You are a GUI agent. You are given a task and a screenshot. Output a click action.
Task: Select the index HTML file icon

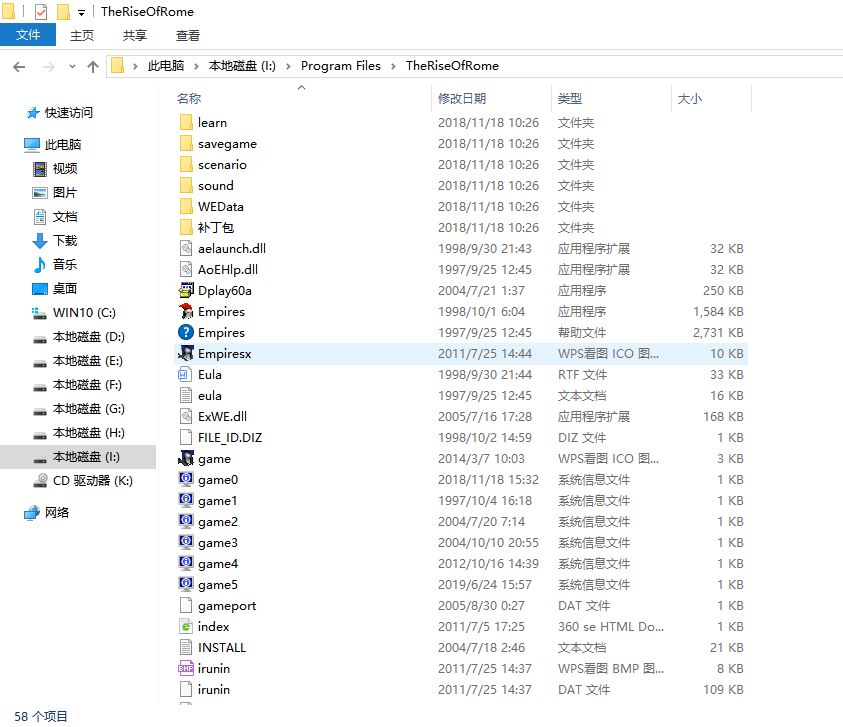(x=188, y=626)
